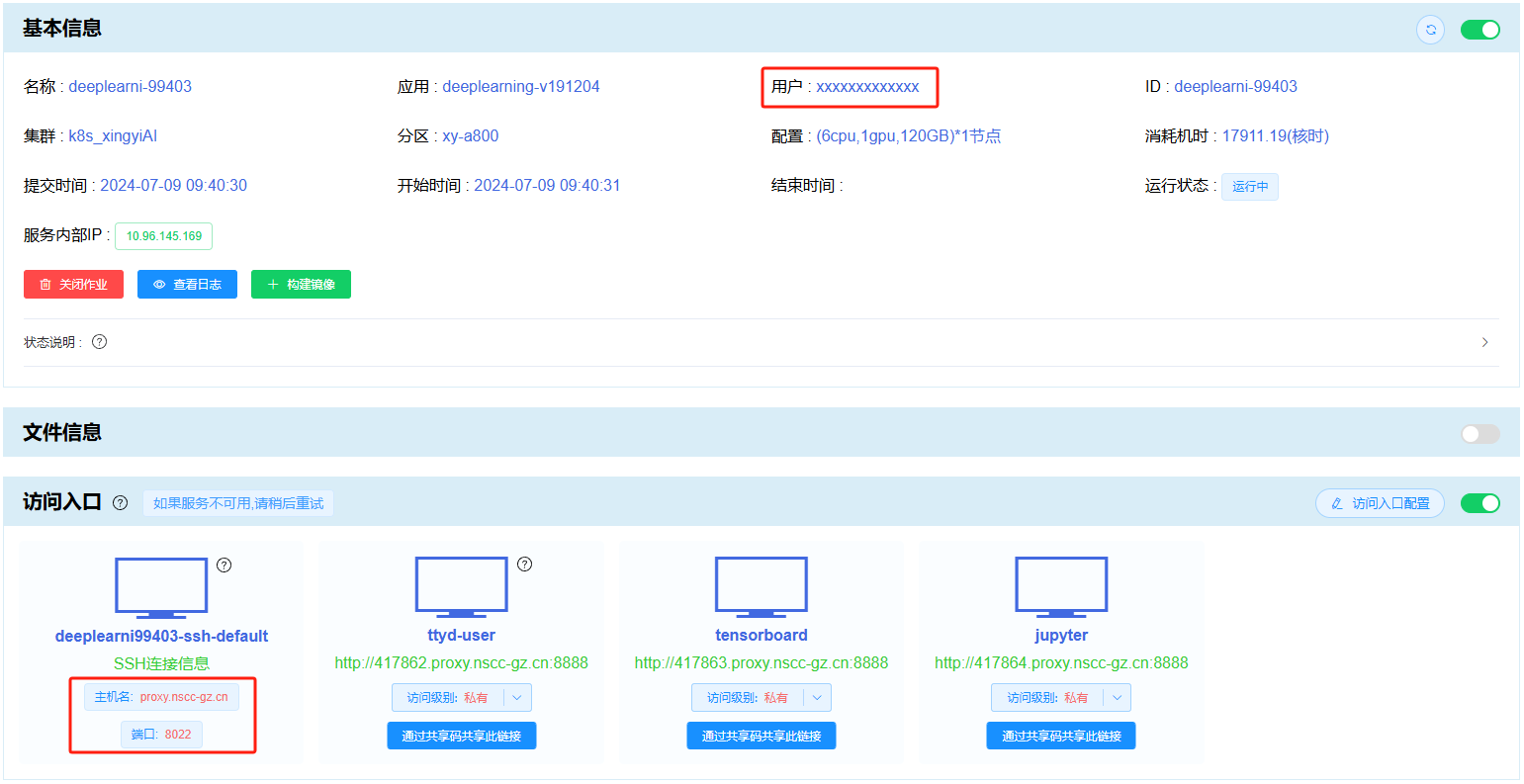Click 通过共享码共享此链接 under jupyter

pyautogui.click(x=1061, y=736)
